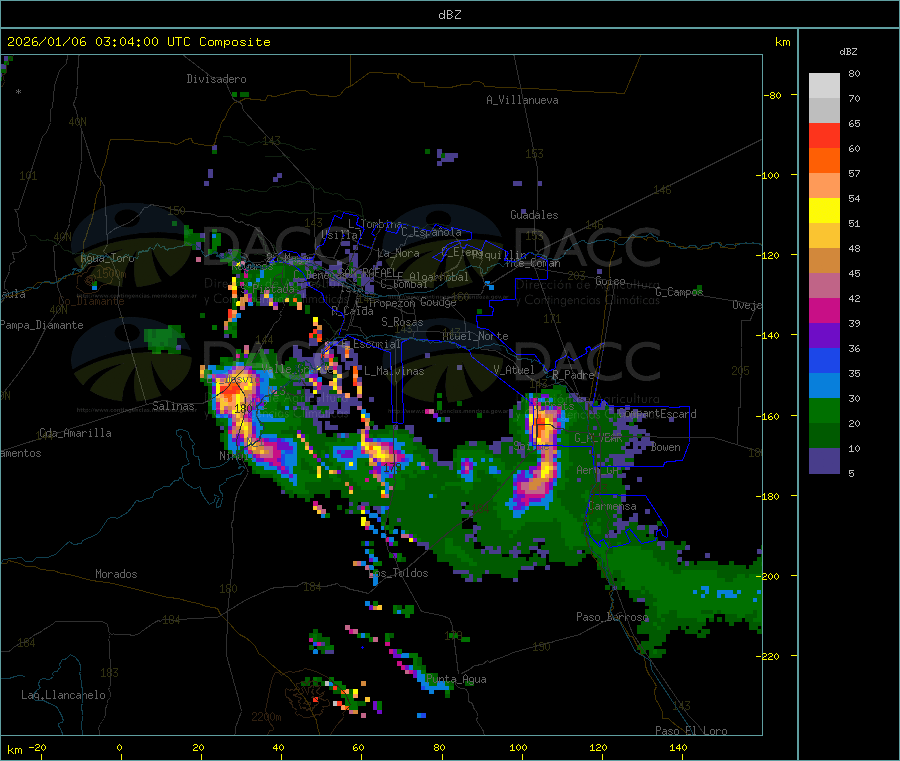Screen dimensions: 900x761
Task: Click the -80 km tick on the vertical axis
Action: [773, 95]
